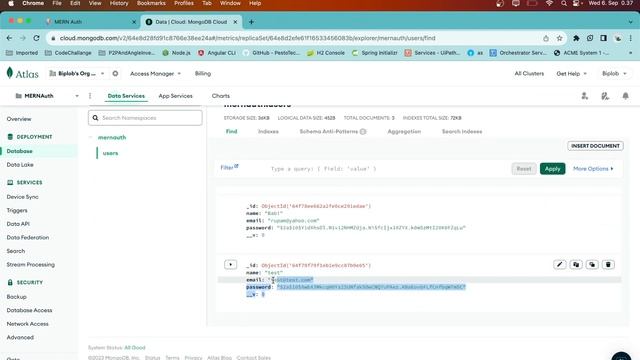
Task: Open the MERNAuth project dropdown
Action: (x=47, y=96)
